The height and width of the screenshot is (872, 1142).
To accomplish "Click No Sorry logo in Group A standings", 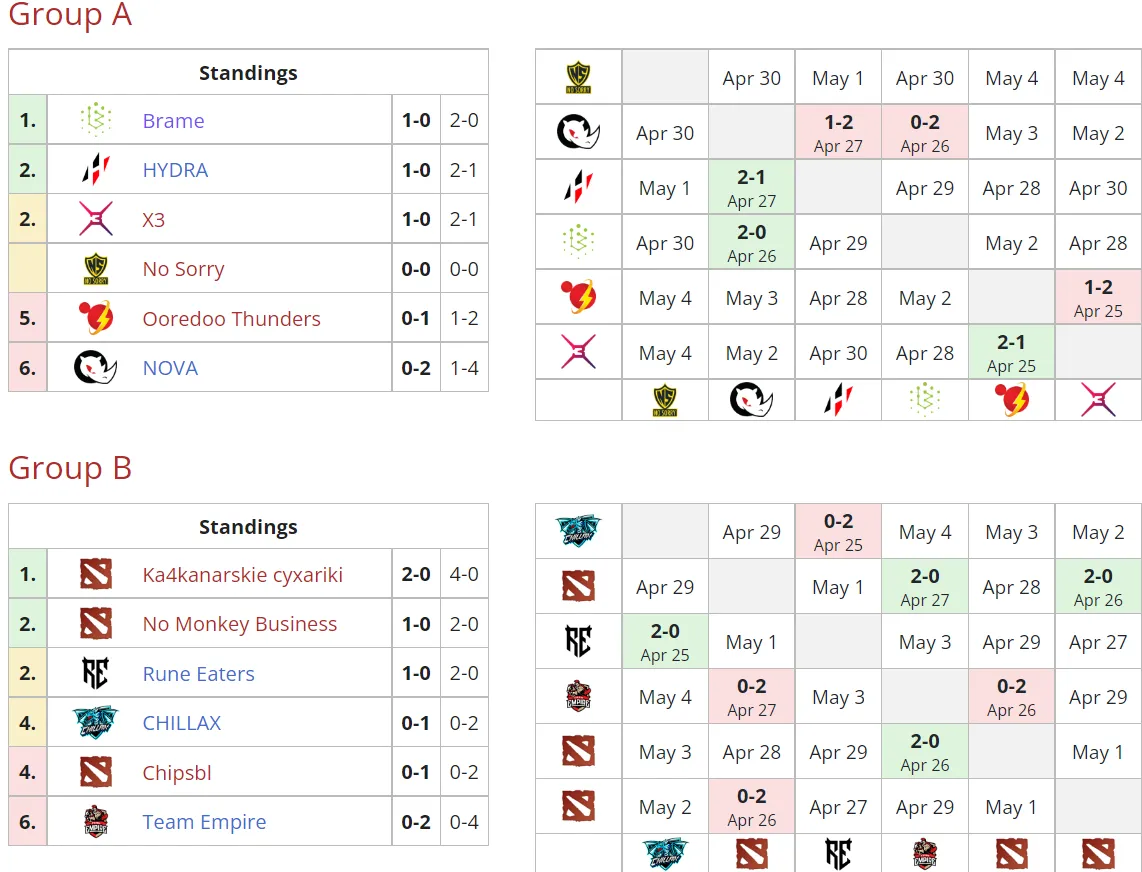I will point(95,269).
